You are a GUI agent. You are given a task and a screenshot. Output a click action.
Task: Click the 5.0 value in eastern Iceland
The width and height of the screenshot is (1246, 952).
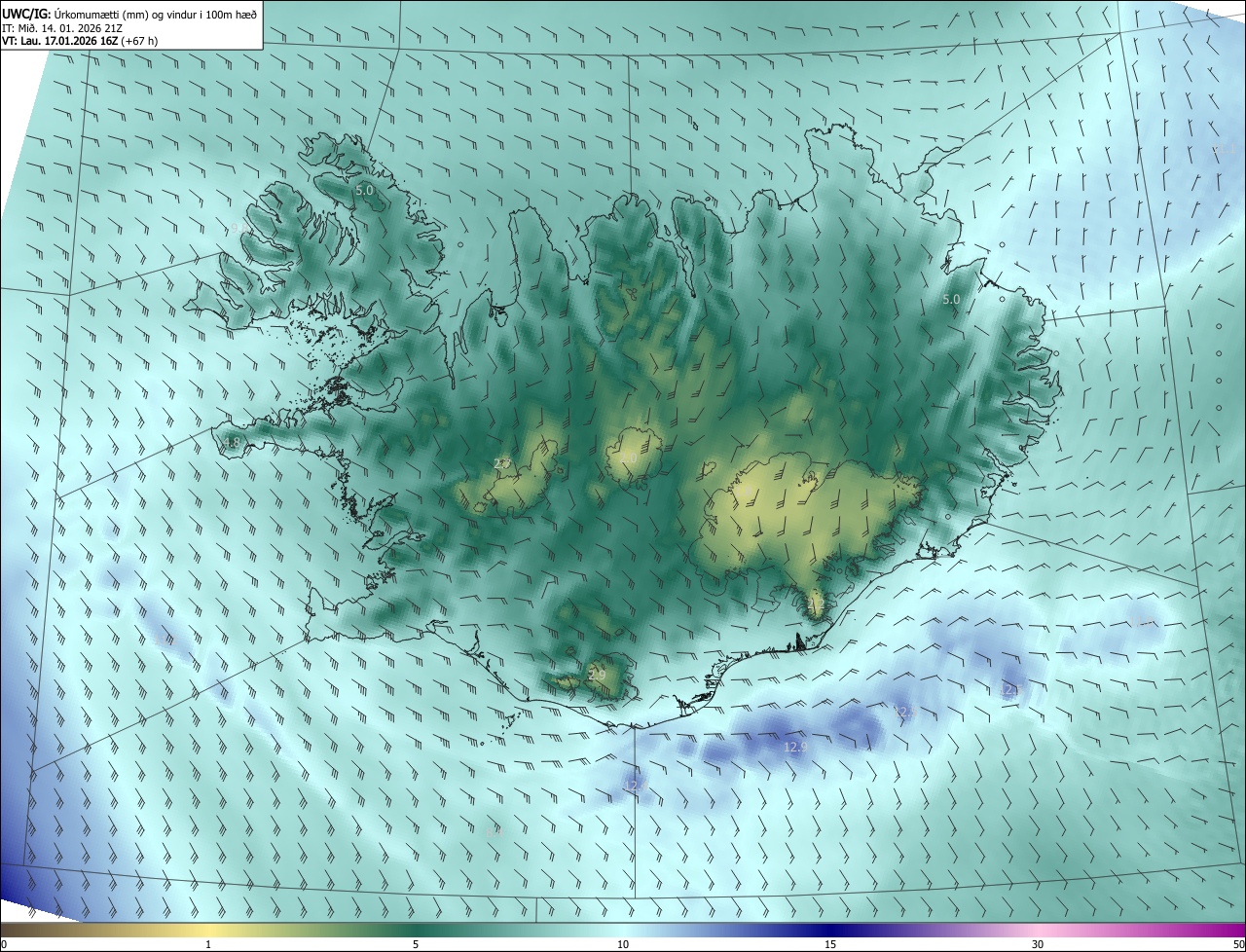point(951,300)
